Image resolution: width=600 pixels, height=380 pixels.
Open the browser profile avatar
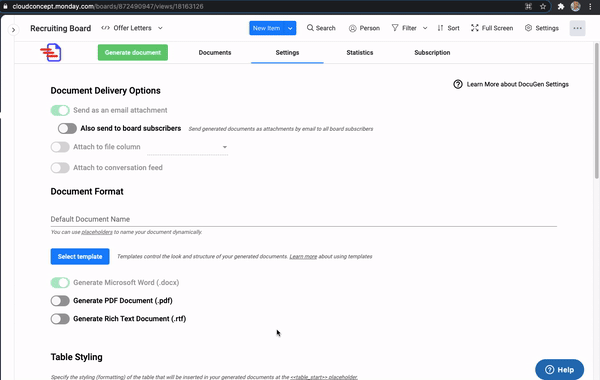(x=576, y=6)
